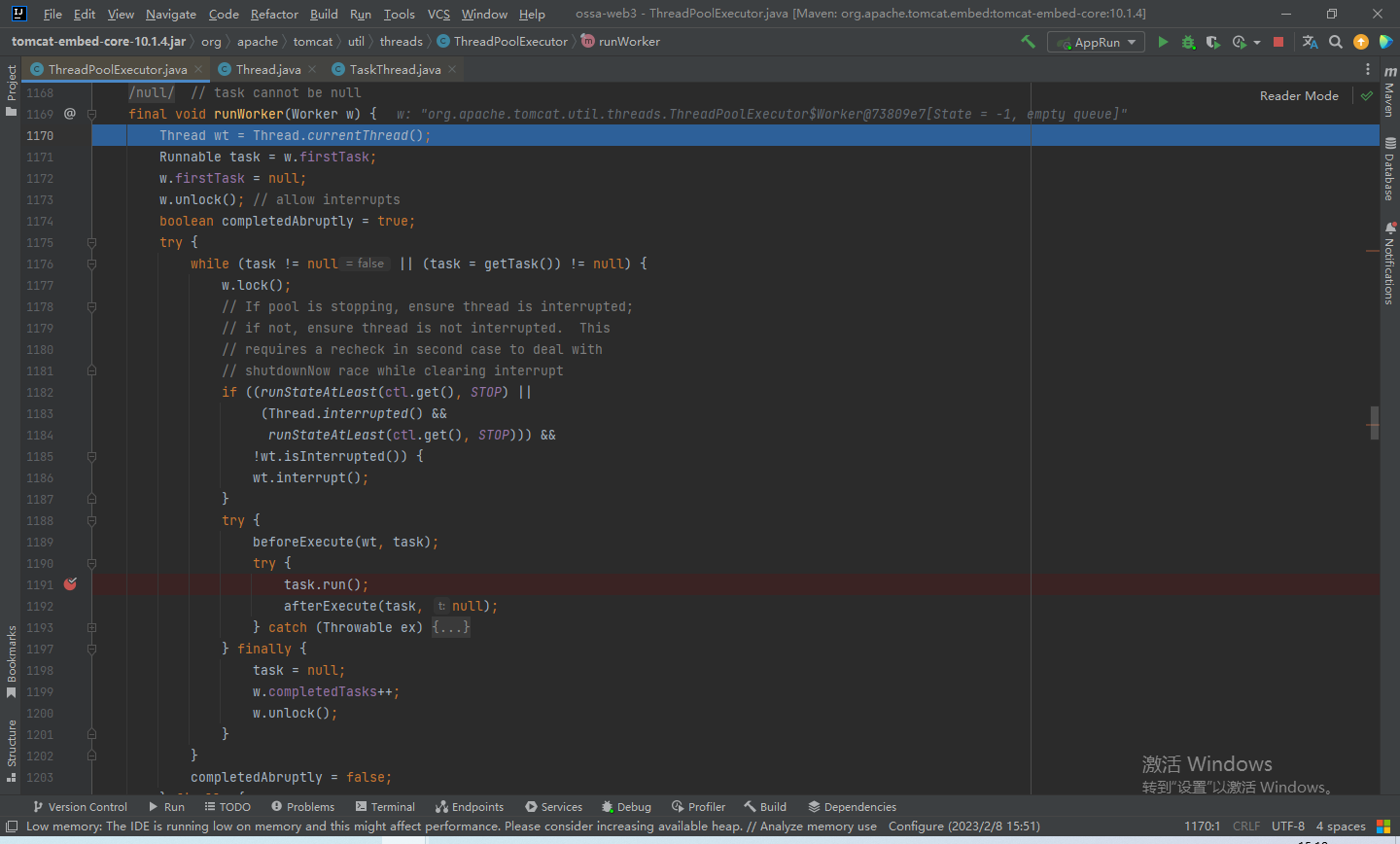Image resolution: width=1400 pixels, height=844 pixels.
Task: Open the VCS menu
Action: pos(438,14)
